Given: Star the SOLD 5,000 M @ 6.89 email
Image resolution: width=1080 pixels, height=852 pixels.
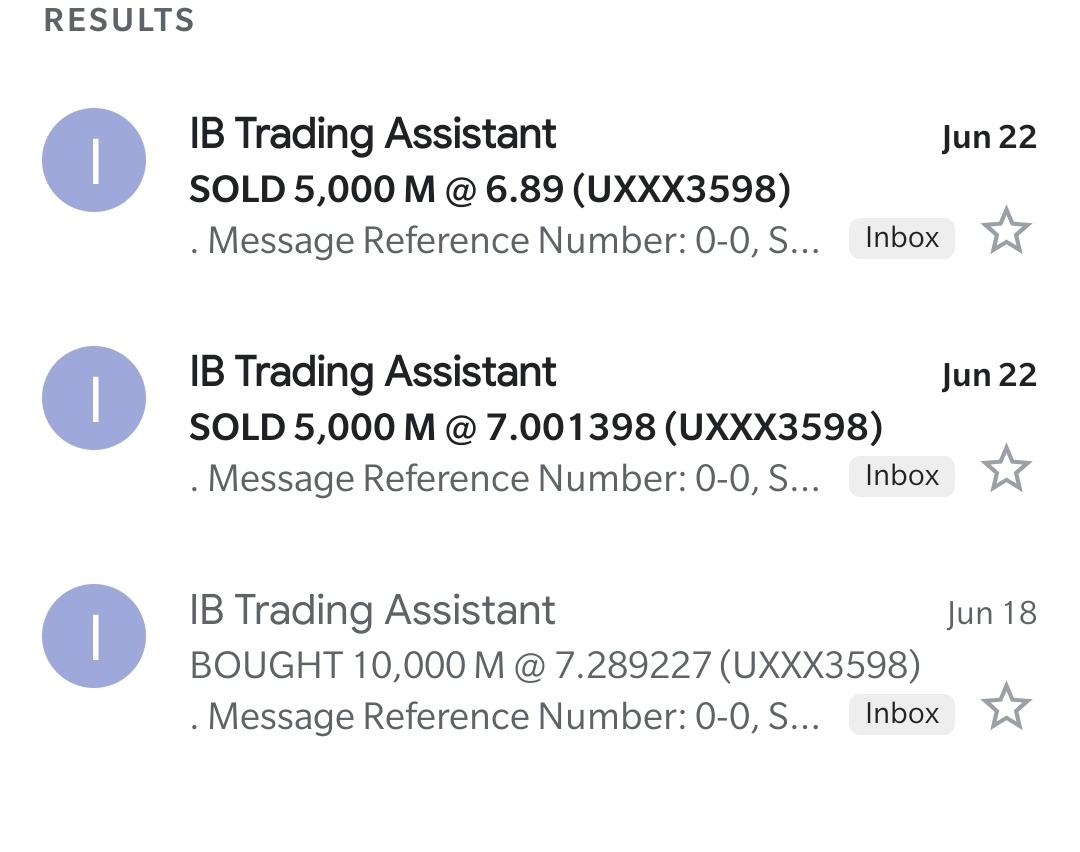Looking at the screenshot, I should click(x=1006, y=231).
